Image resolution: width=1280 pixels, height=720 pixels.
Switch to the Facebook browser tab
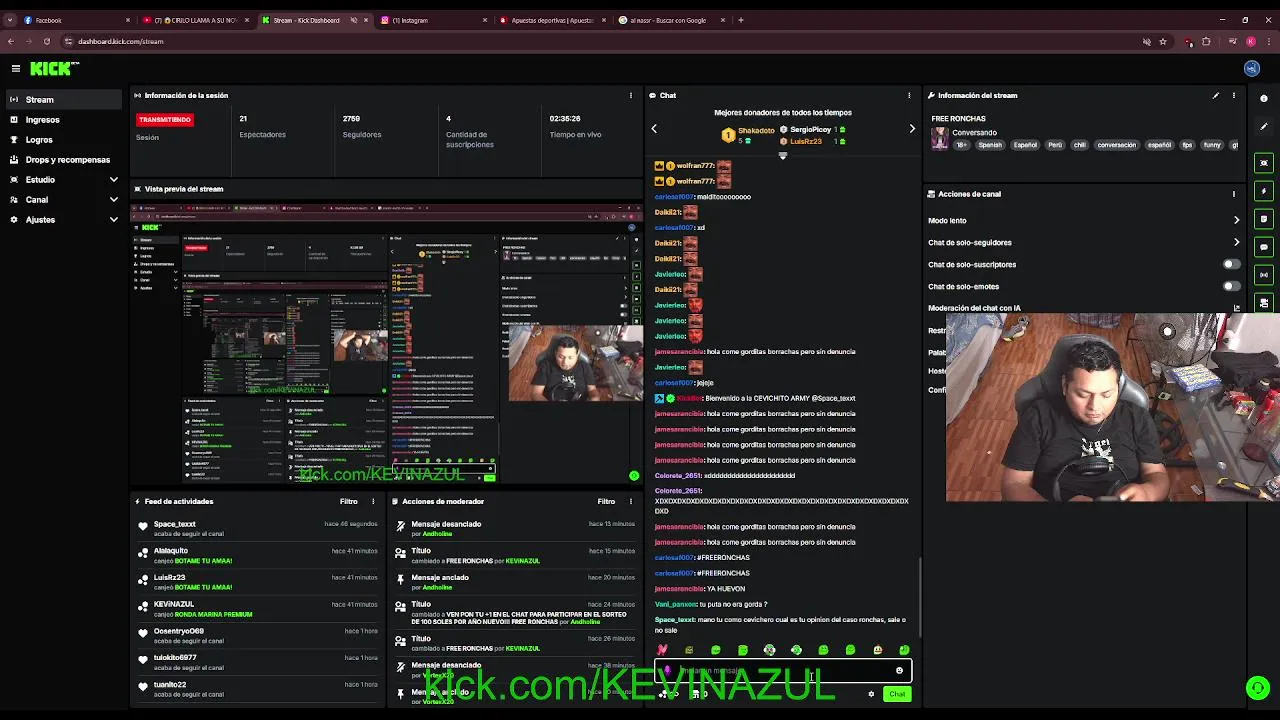[75, 20]
